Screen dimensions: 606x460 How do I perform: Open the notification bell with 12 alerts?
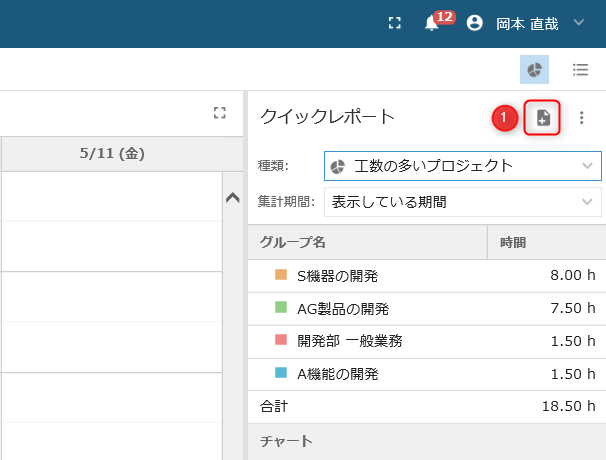[x=432, y=23]
